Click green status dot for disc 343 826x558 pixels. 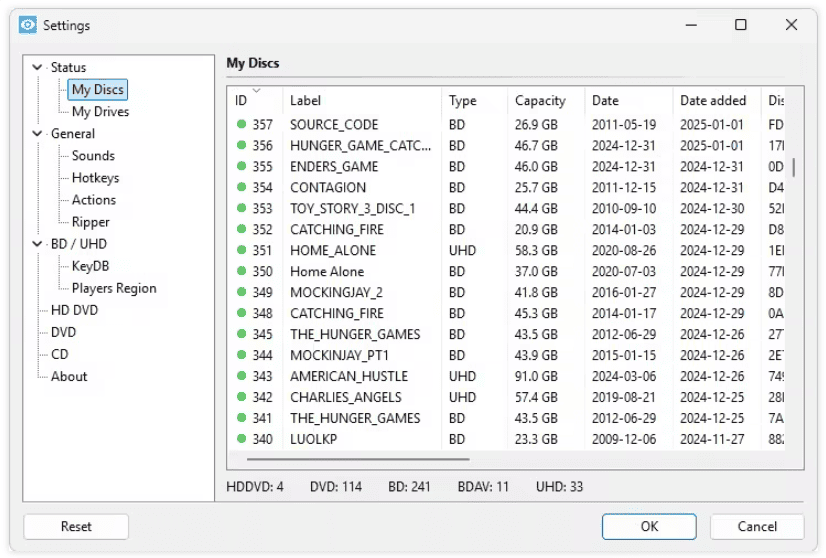(241, 376)
